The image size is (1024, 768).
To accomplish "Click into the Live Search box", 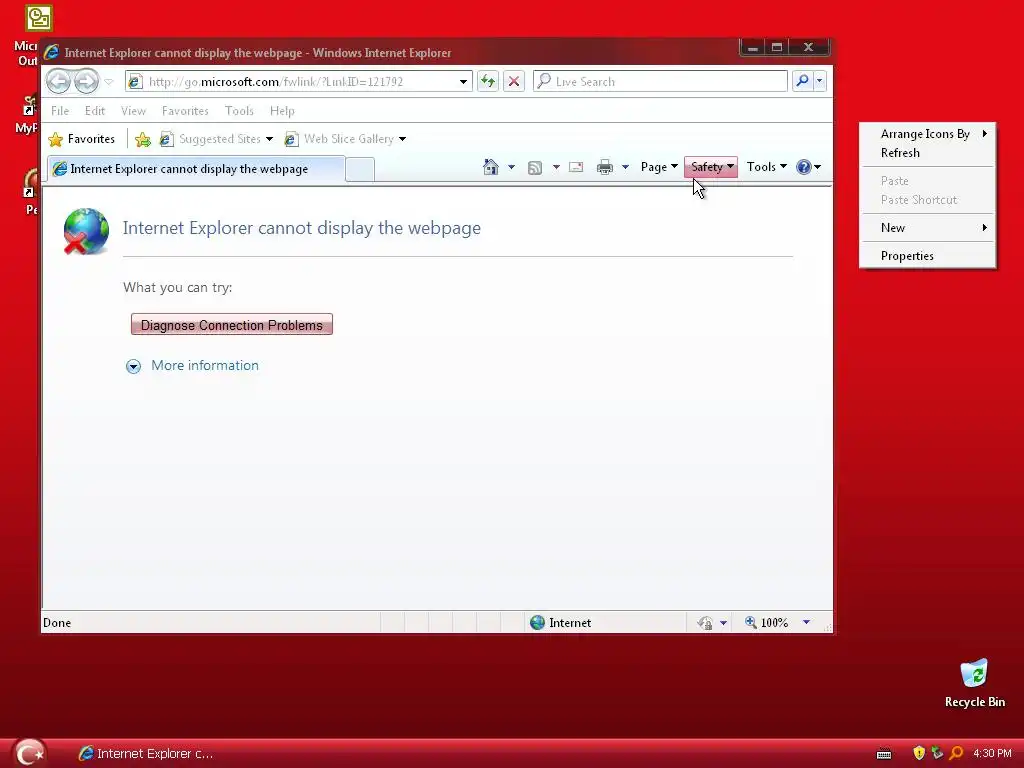I will point(660,82).
